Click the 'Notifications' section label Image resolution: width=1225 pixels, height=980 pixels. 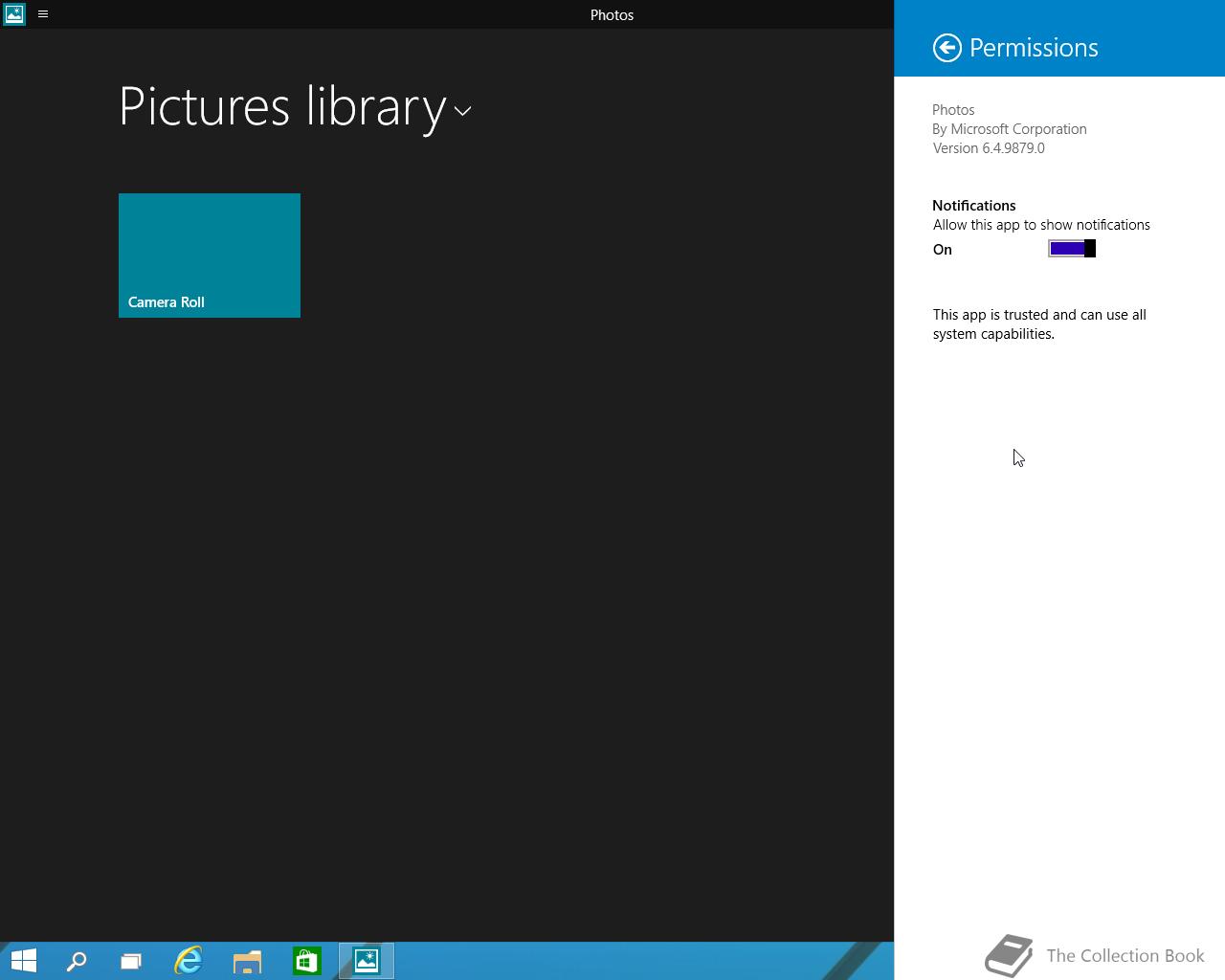[x=974, y=206]
